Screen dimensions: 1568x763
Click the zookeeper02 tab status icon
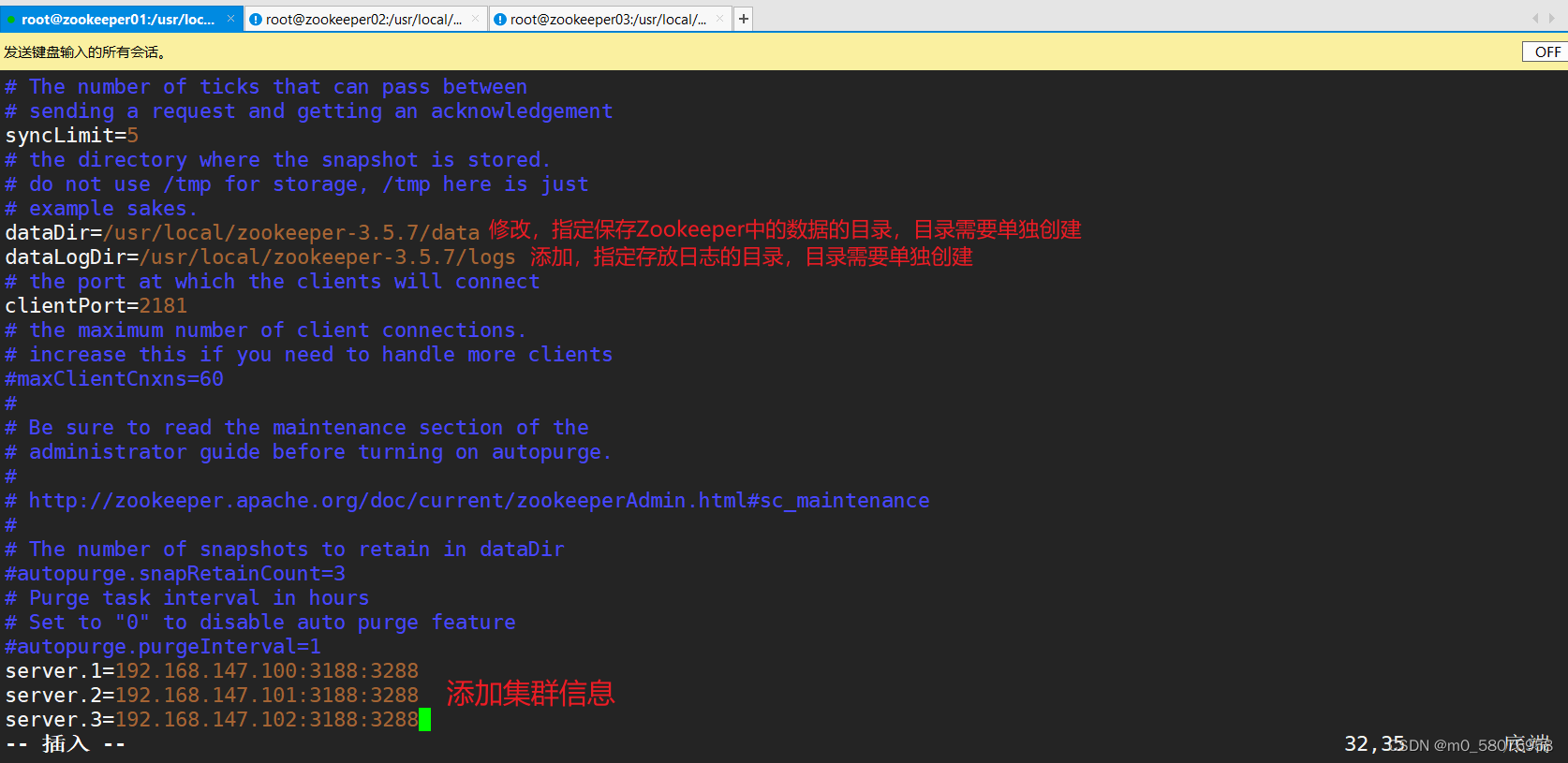pyautogui.click(x=256, y=20)
